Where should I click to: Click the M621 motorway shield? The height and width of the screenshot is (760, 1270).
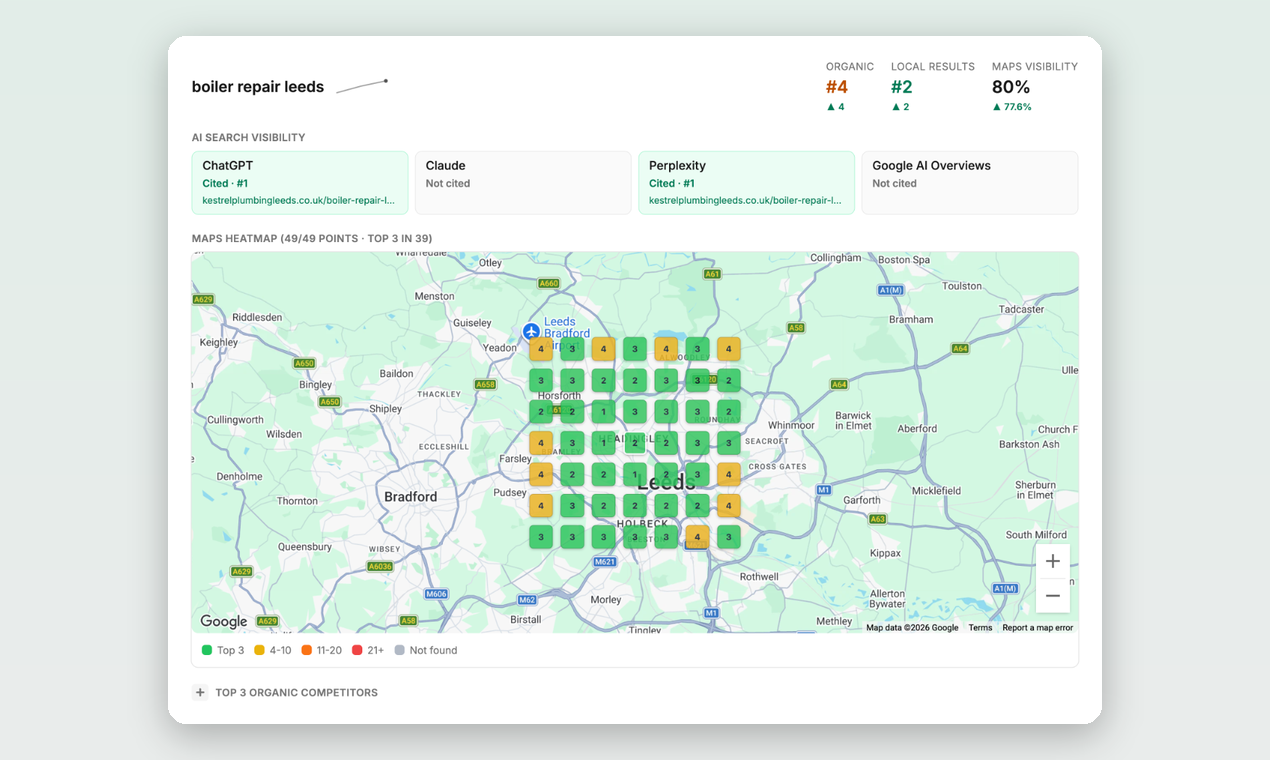[x=605, y=562]
